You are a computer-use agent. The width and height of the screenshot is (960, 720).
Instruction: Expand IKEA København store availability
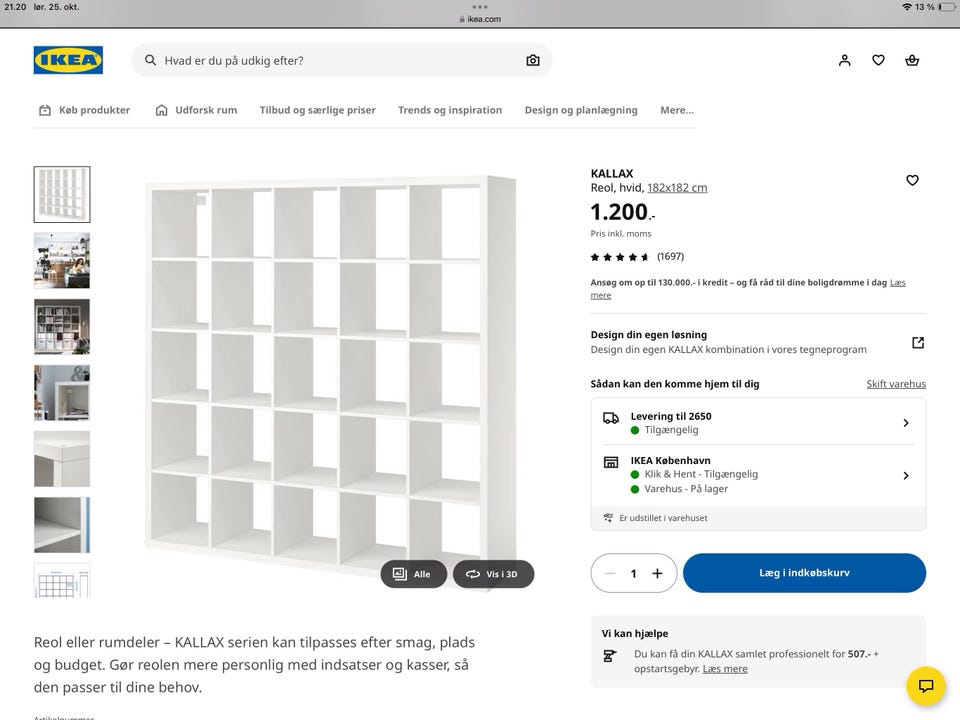point(906,475)
